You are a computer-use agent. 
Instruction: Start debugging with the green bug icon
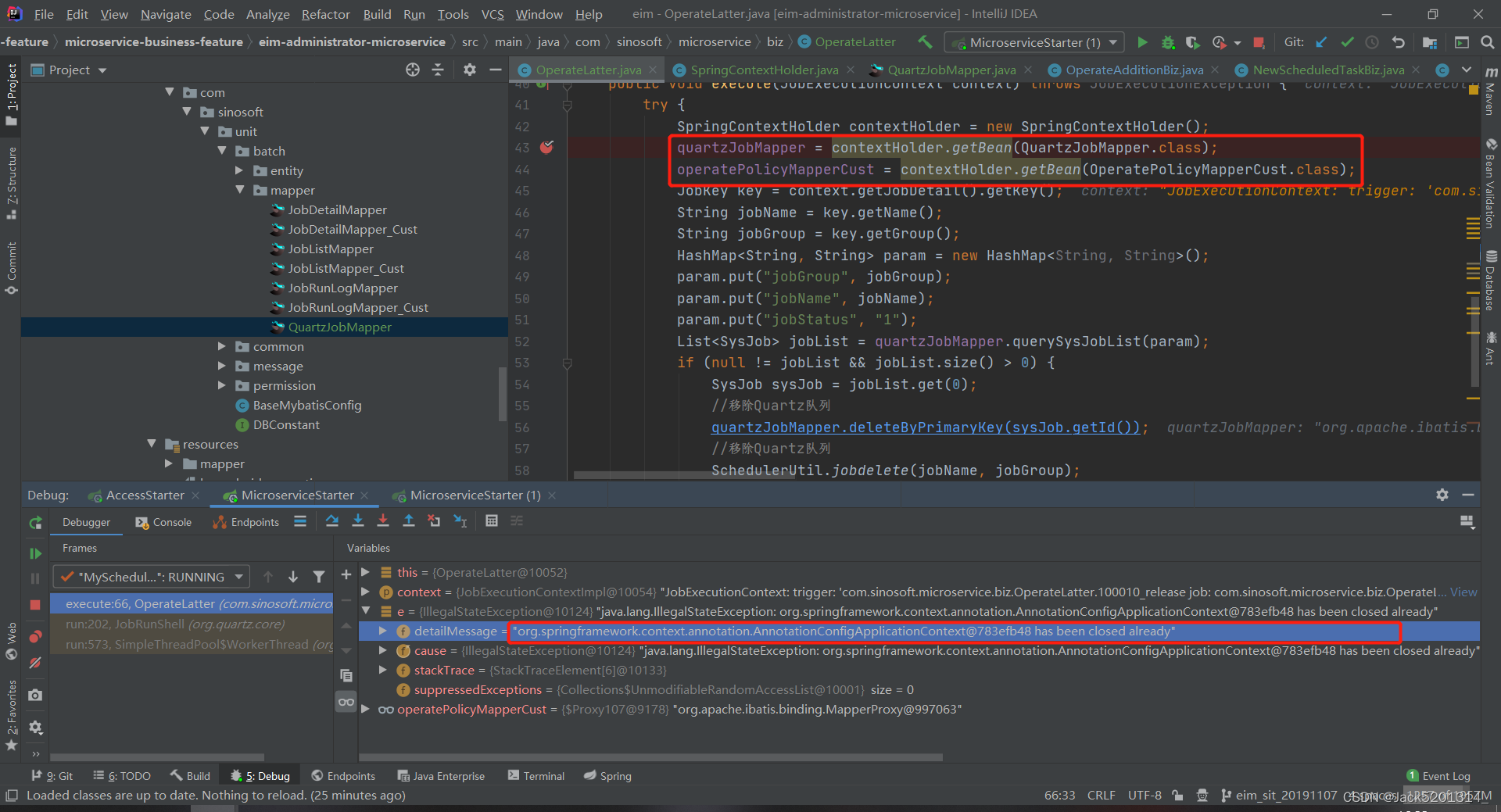(1168, 42)
